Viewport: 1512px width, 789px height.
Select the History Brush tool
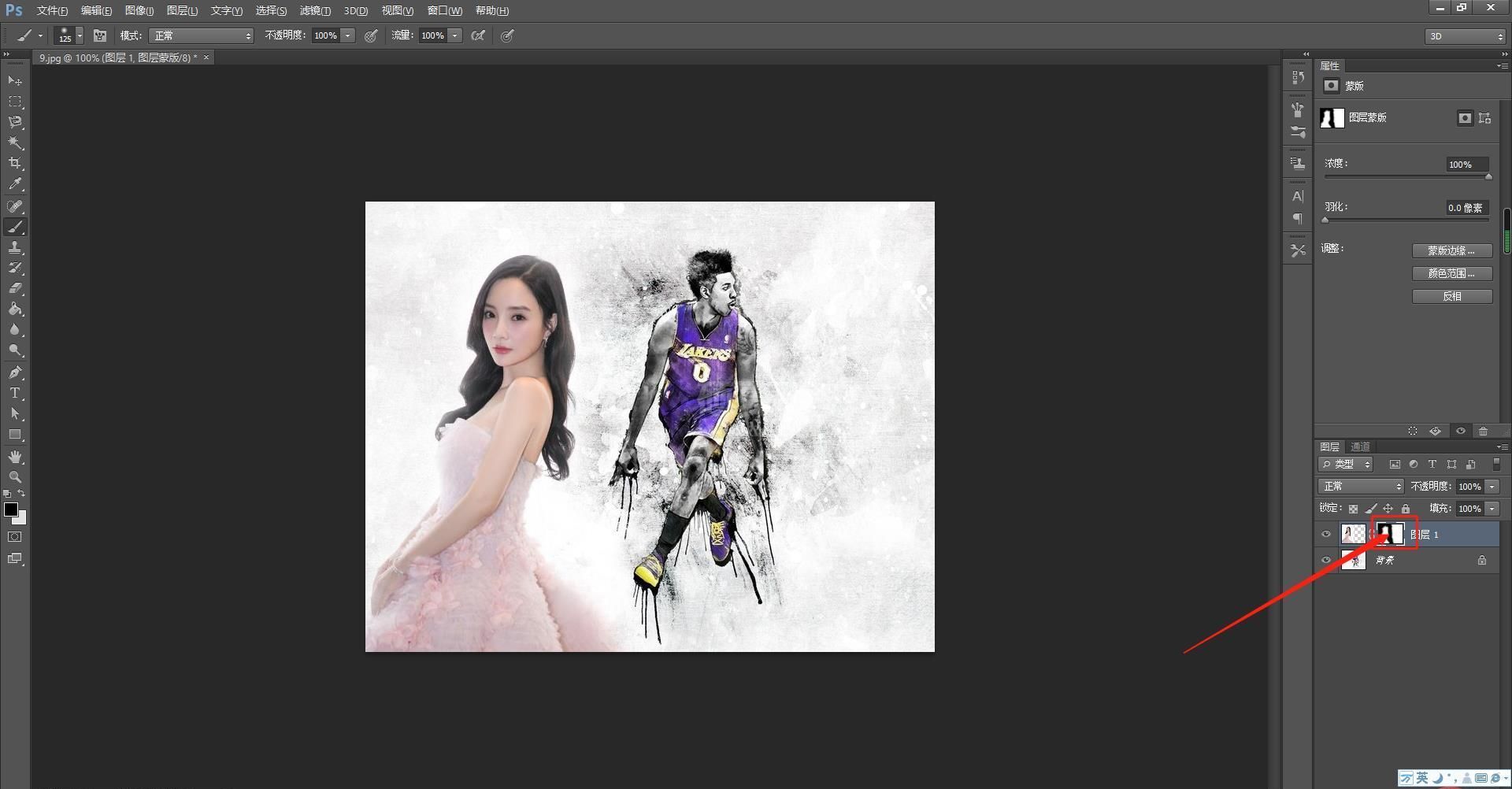point(15,268)
